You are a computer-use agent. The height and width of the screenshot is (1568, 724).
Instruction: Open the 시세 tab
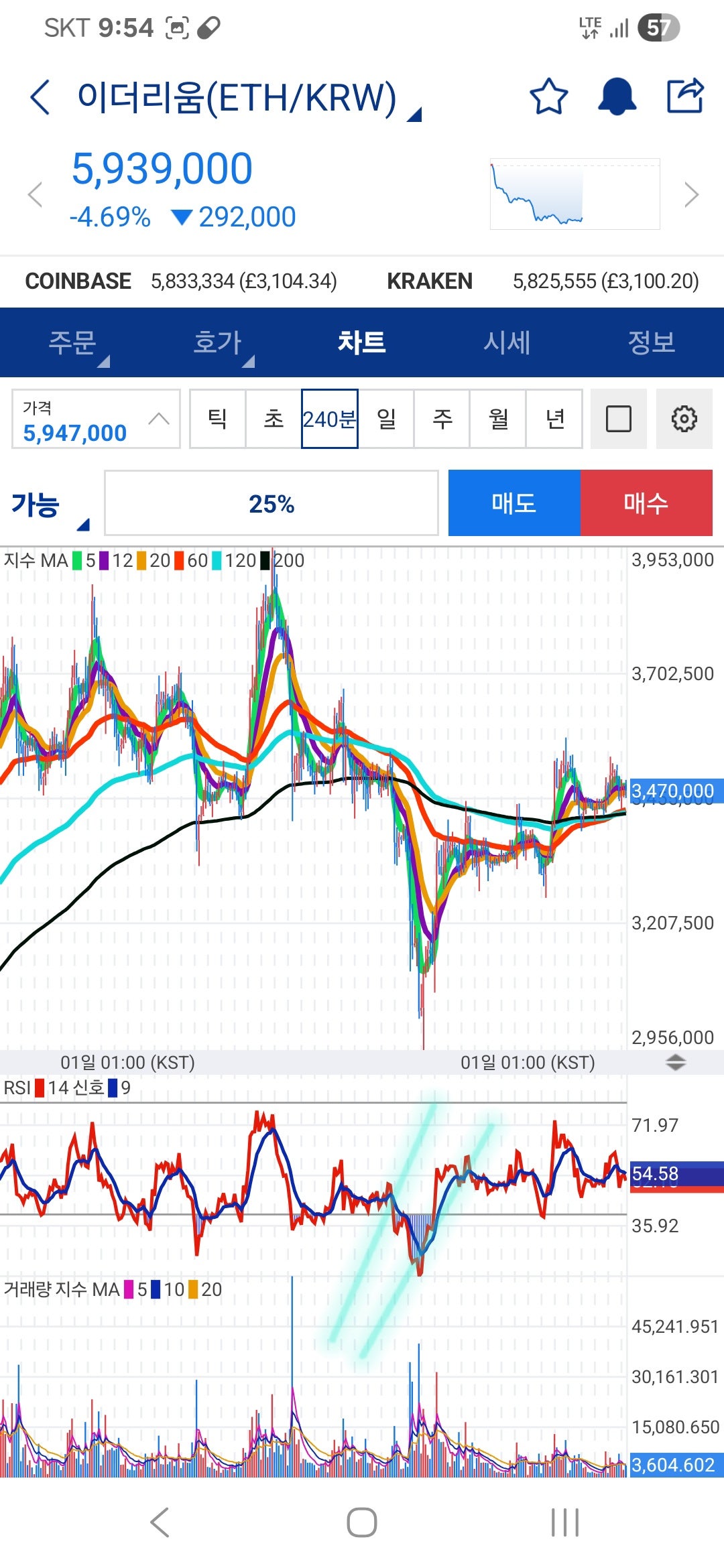(x=507, y=342)
